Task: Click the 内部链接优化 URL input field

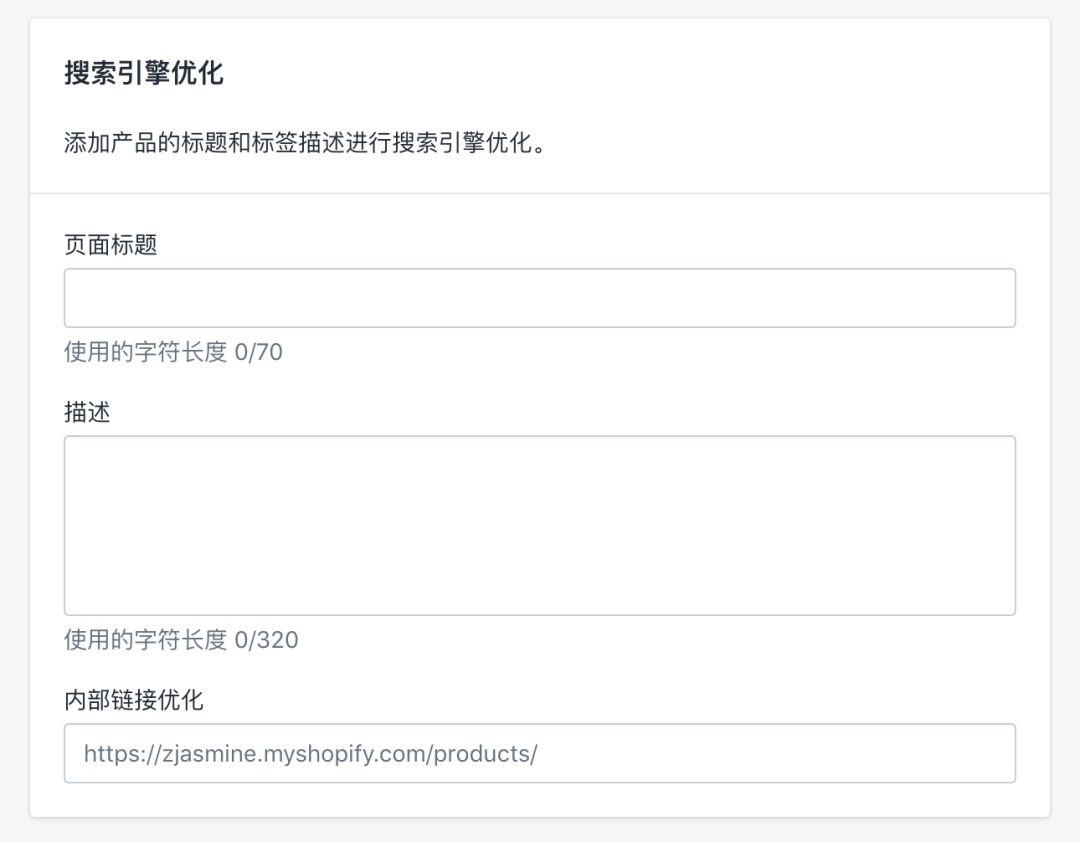Action: pos(539,753)
